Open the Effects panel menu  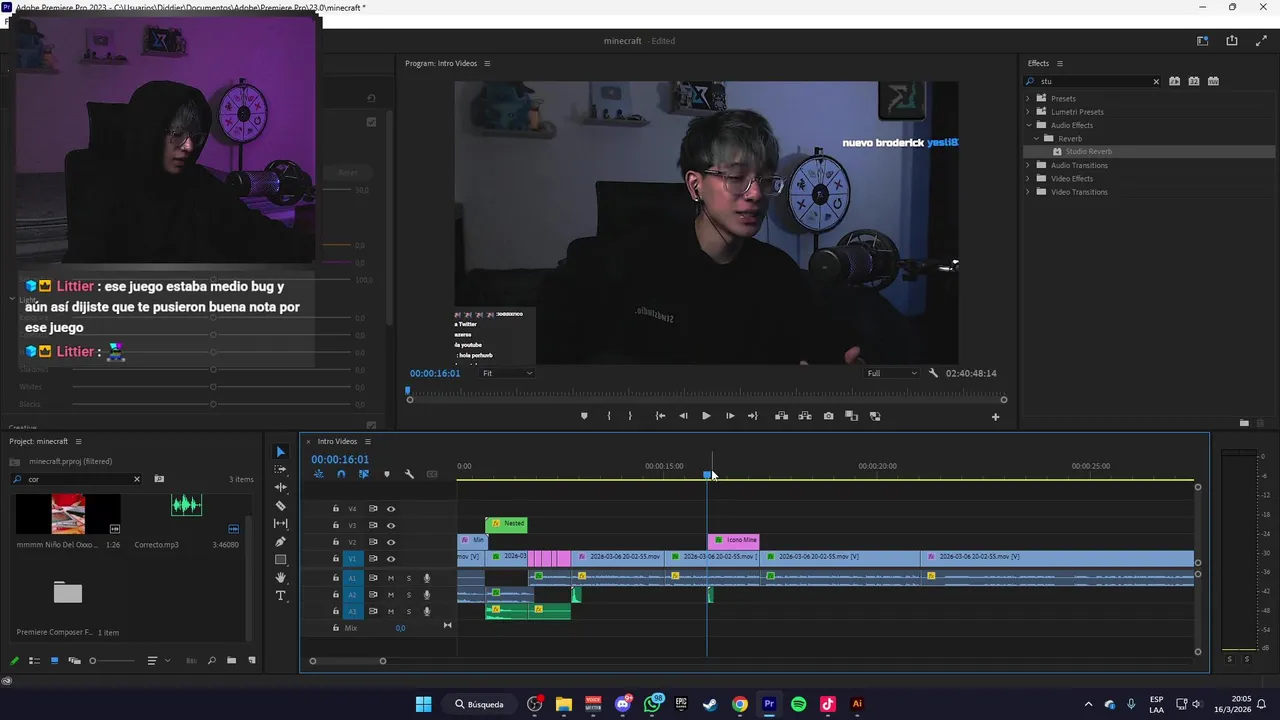click(1060, 63)
